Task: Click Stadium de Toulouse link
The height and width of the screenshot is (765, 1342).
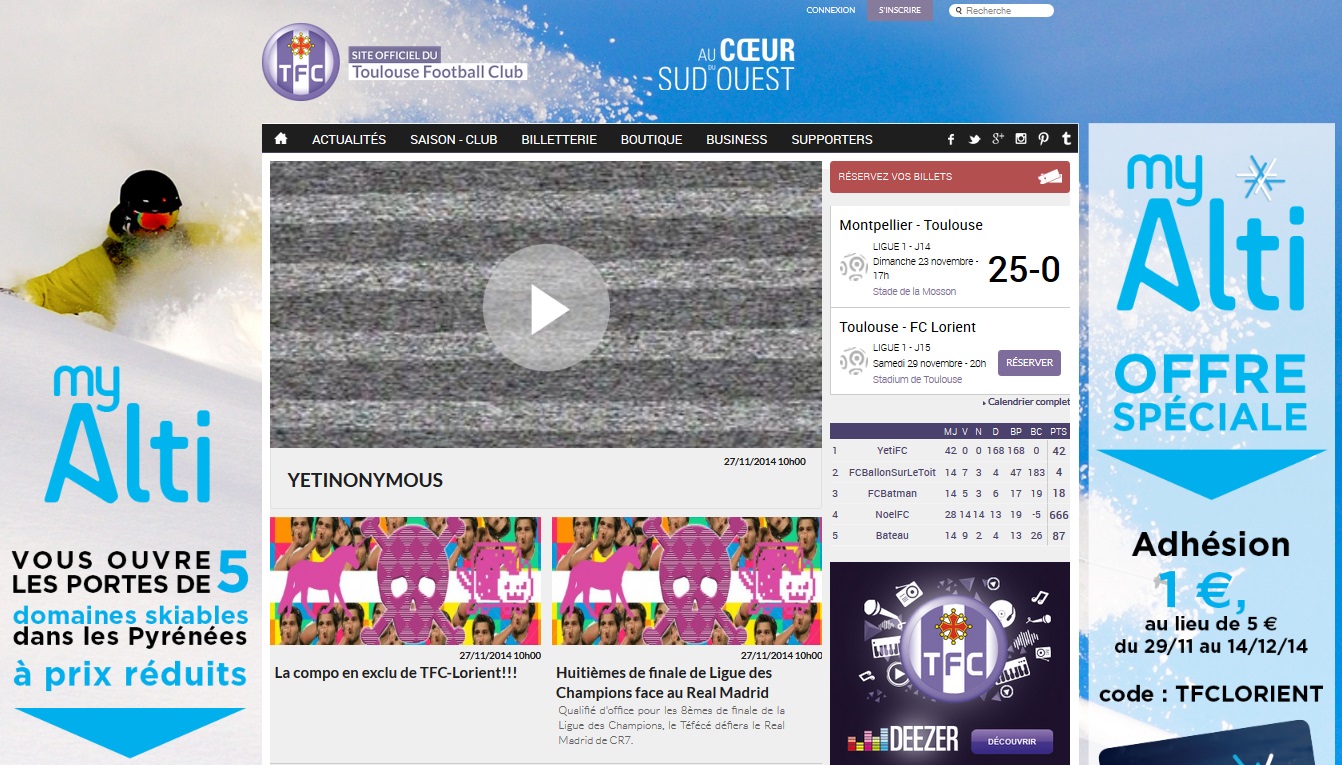Action: pyautogui.click(x=917, y=380)
